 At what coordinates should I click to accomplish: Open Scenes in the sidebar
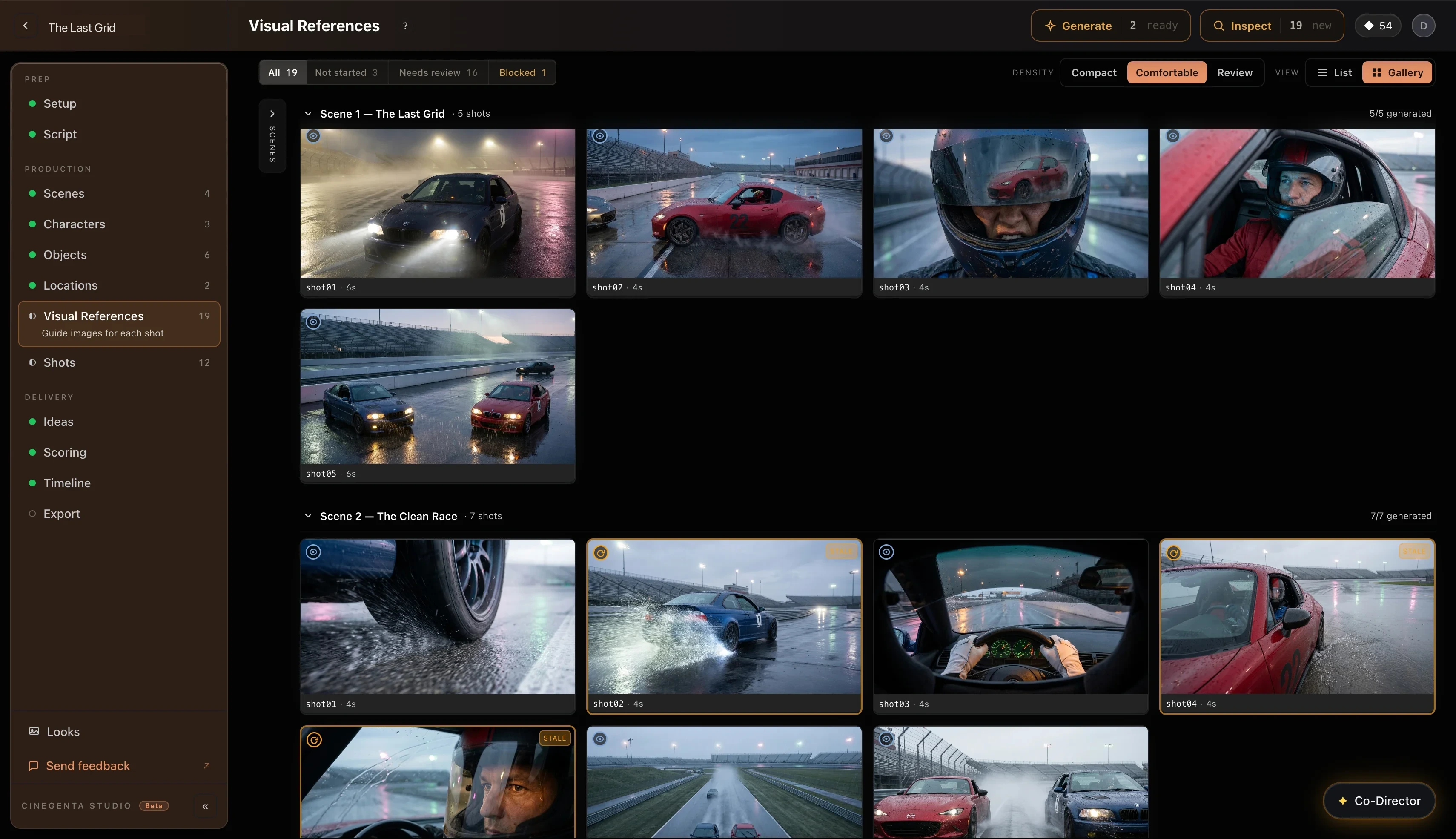[119, 194]
